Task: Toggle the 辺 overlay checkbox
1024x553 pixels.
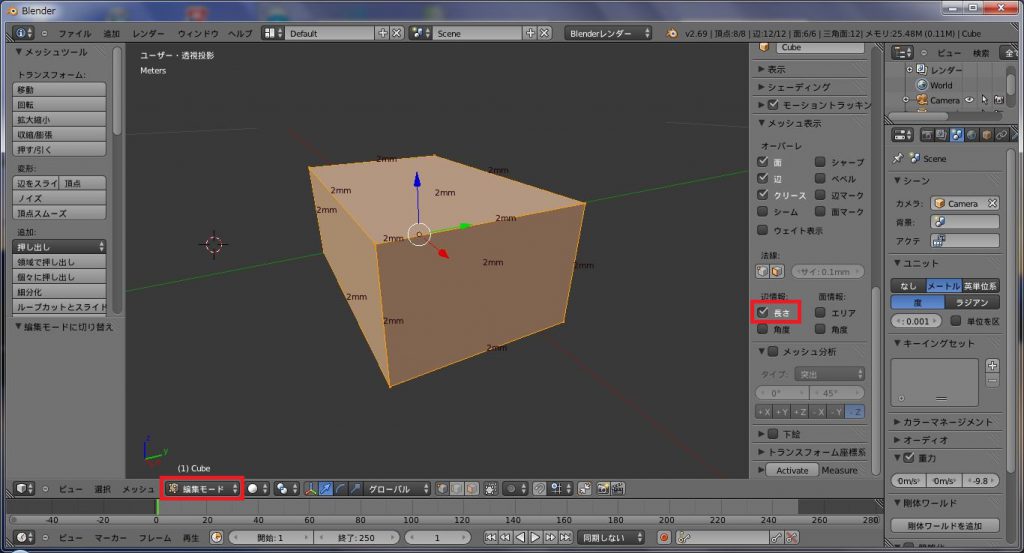Action: tap(763, 178)
